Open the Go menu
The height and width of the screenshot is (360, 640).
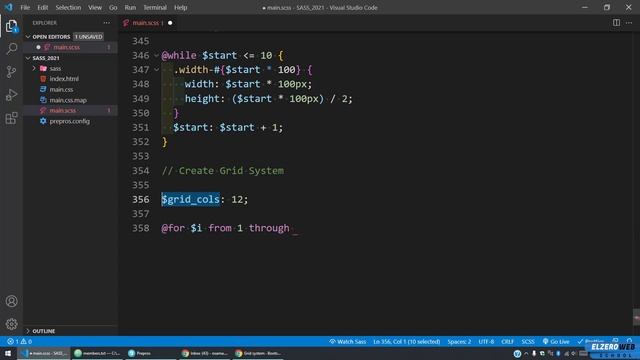point(113,7)
